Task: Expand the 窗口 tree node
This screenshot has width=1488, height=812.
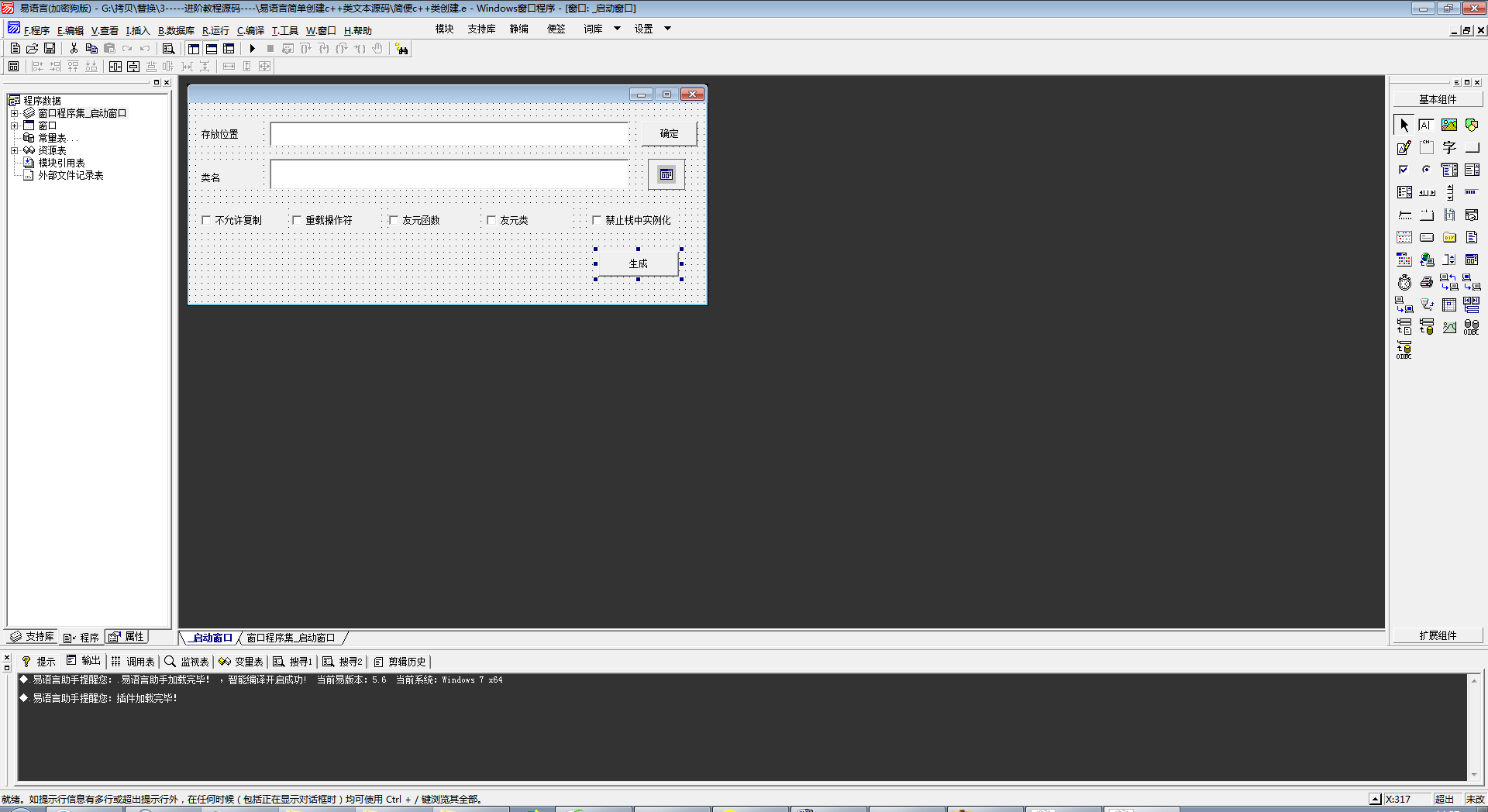Action: tap(14, 126)
